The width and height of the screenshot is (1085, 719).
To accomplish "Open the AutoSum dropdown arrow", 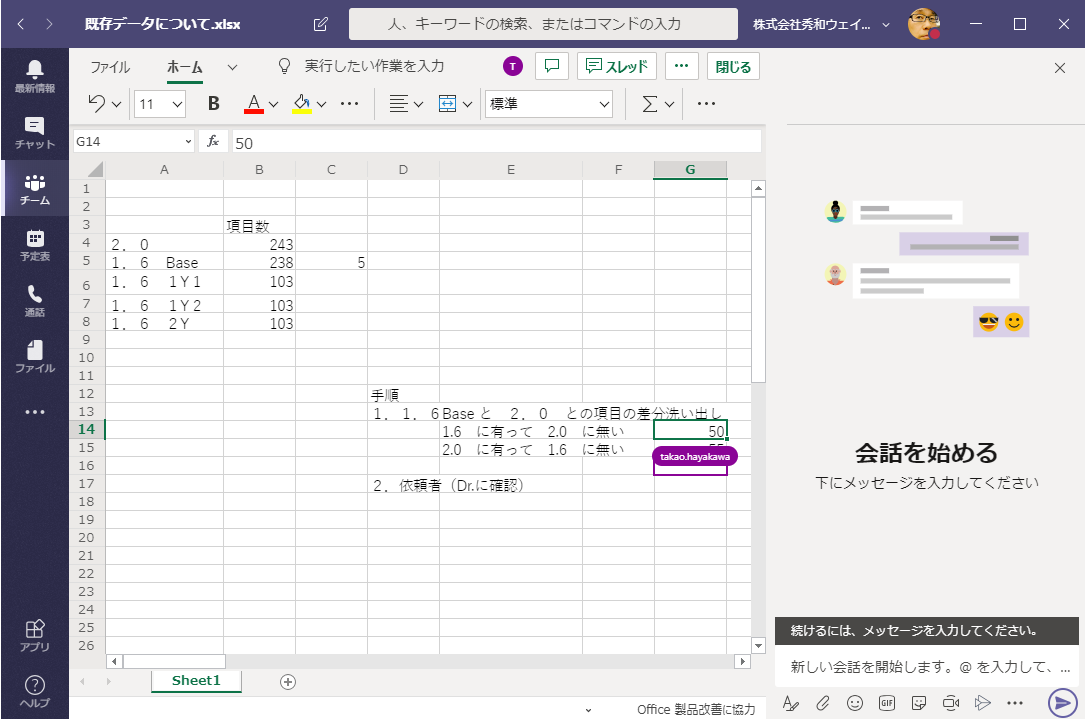I will coord(670,103).
